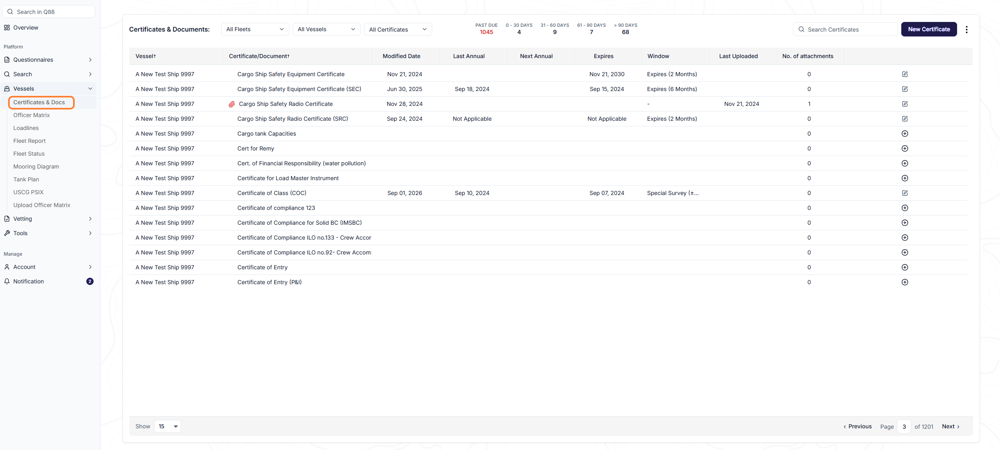Click plus icon in Cert for Remy row
This screenshot has height=450, width=1000.
pos(904,149)
